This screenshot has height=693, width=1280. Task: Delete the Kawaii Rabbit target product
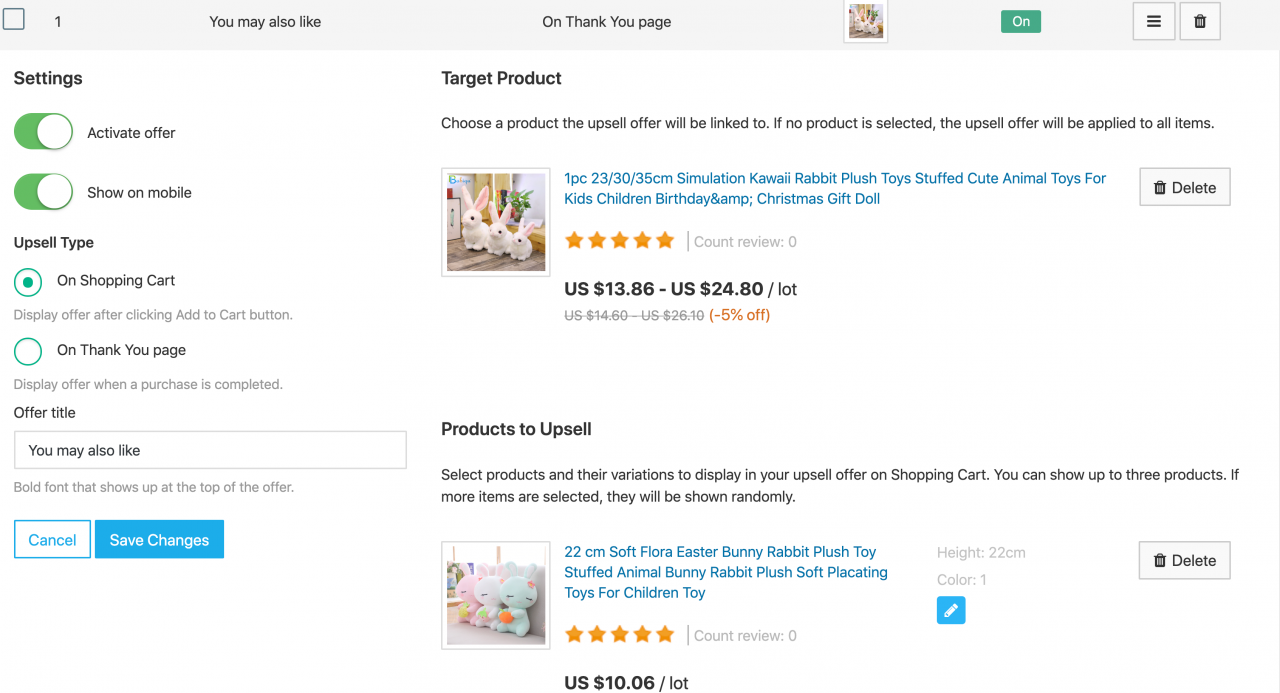point(1184,187)
